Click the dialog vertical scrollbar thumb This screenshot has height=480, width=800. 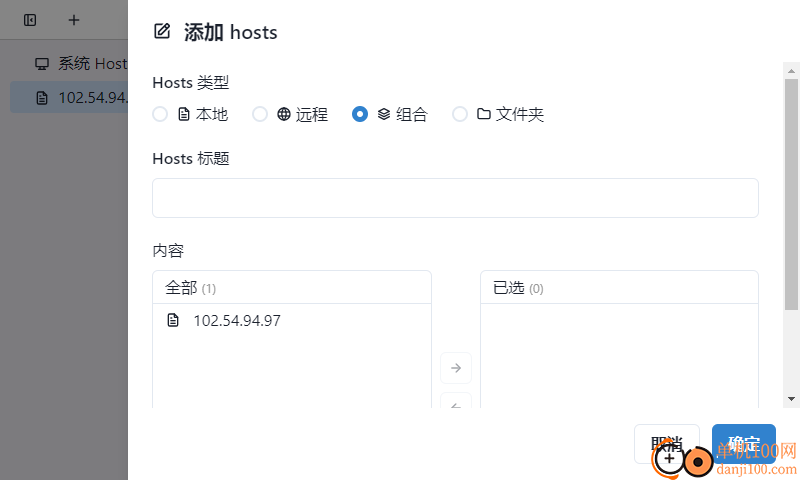791,194
